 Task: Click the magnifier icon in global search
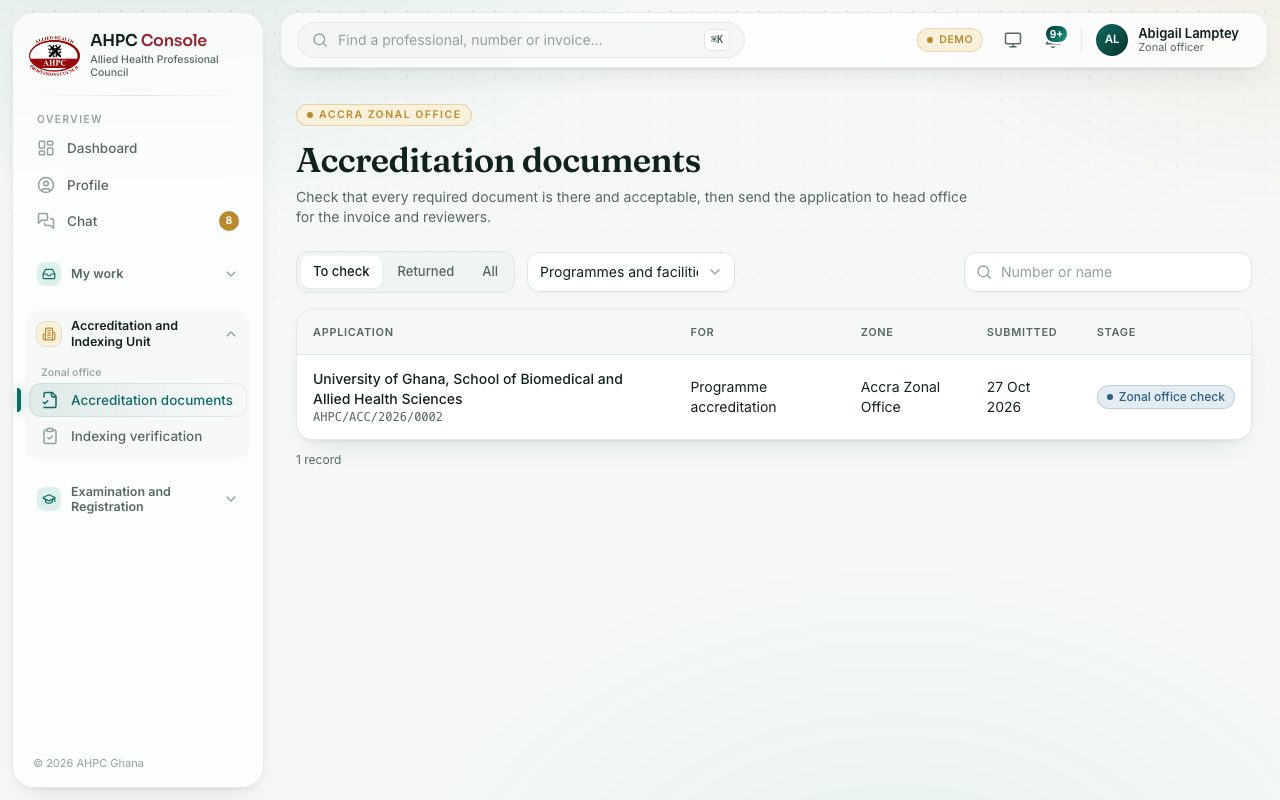coord(321,40)
